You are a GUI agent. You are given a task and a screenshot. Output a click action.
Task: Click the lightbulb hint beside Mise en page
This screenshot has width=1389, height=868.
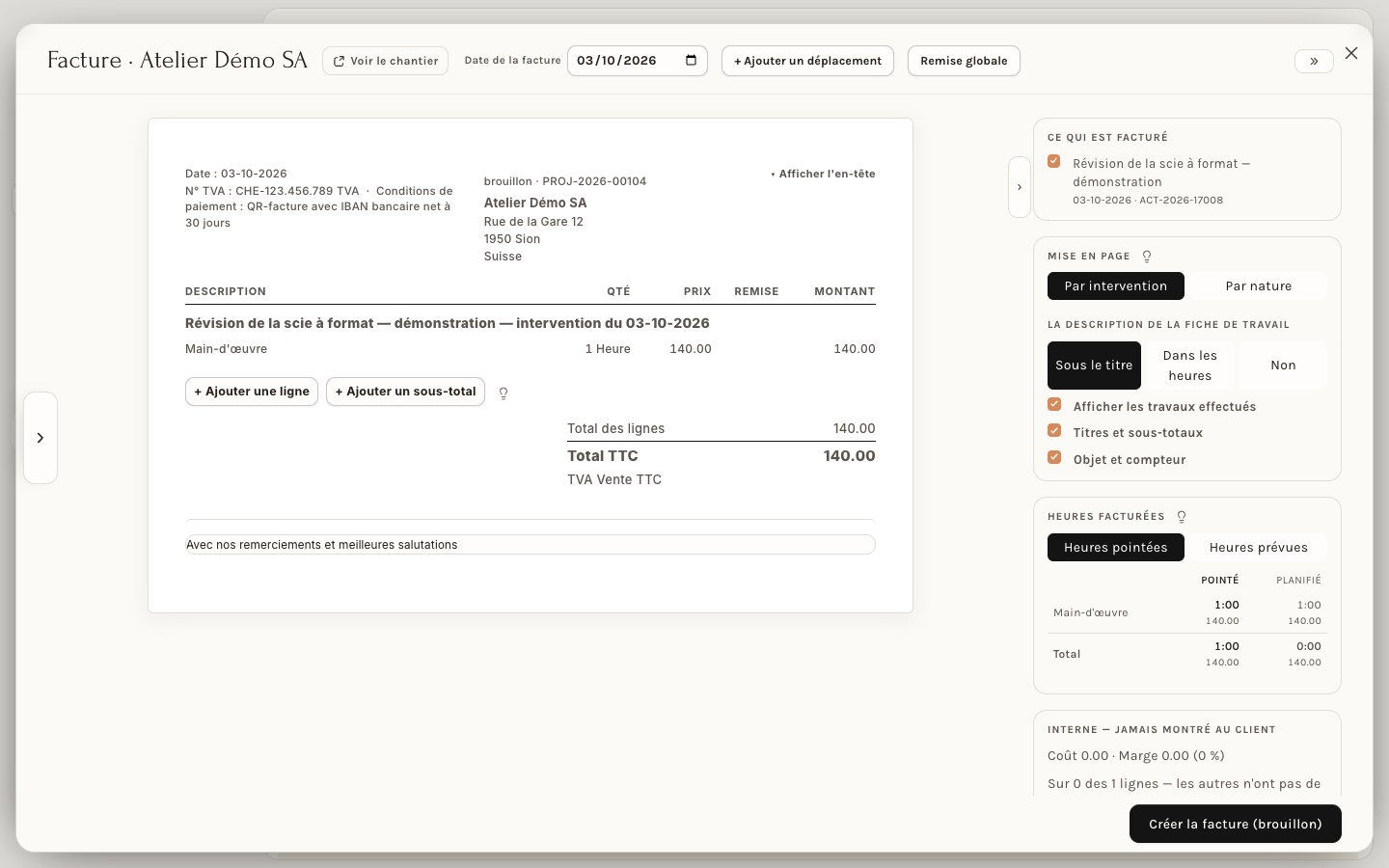point(1147,257)
